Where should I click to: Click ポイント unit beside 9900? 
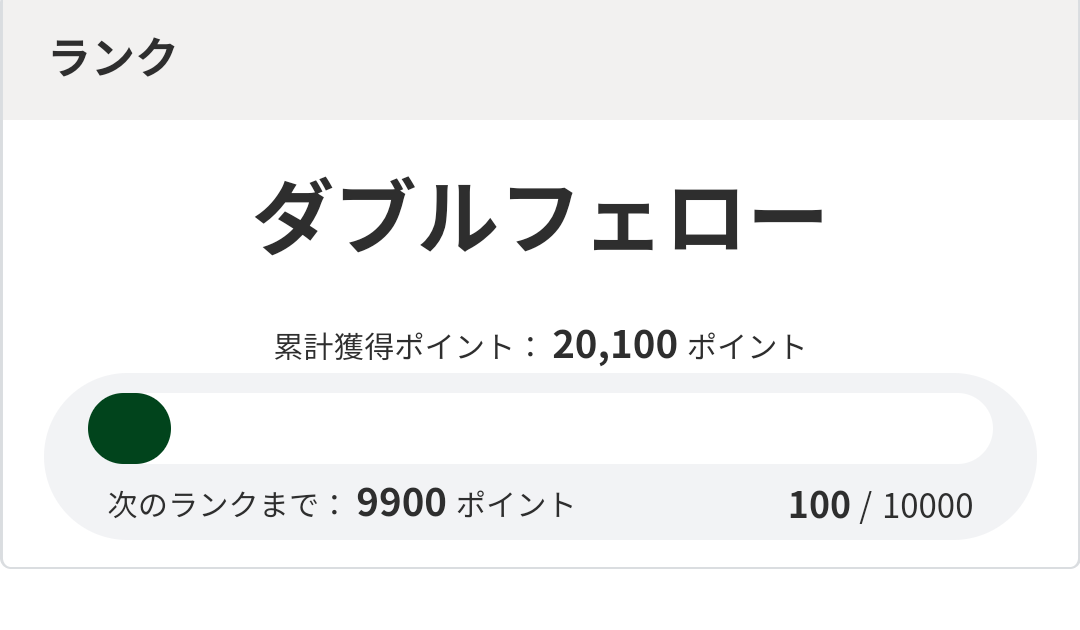(x=516, y=504)
